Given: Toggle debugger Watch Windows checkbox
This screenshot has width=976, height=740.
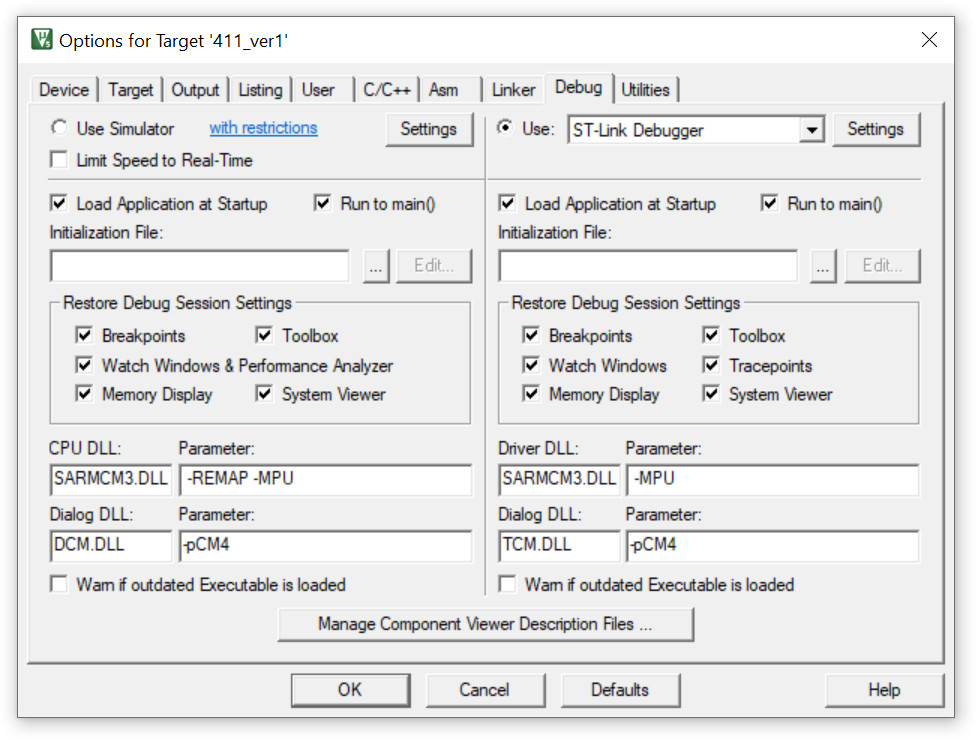Looking at the screenshot, I should tap(531, 365).
